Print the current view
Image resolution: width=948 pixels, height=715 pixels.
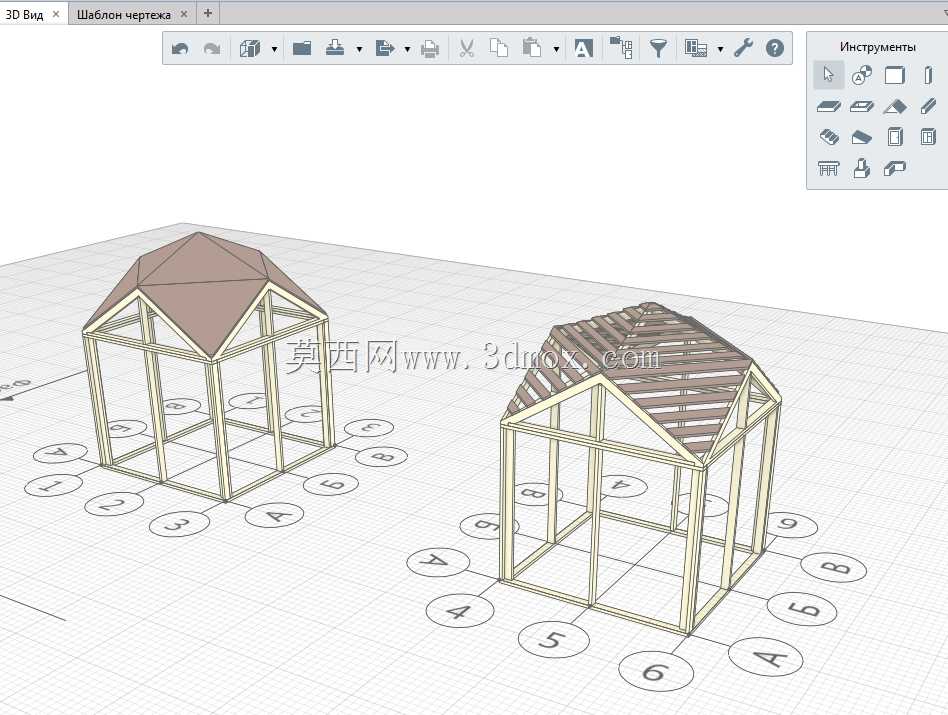(x=430, y=48)
